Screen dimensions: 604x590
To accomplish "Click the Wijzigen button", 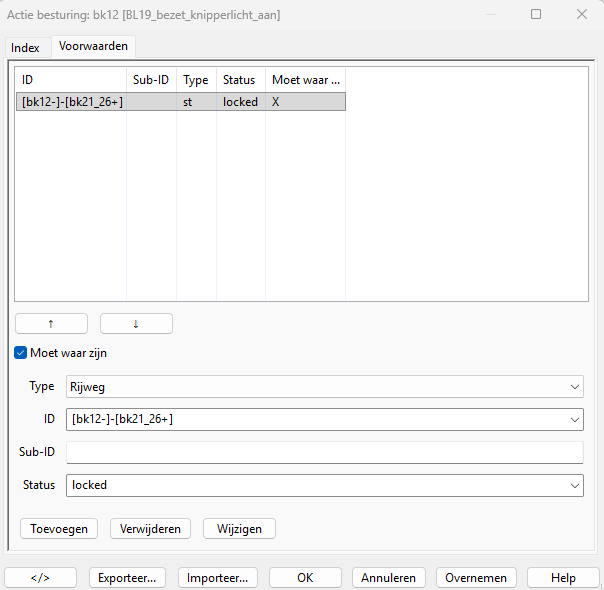I will tap(239, 528).
